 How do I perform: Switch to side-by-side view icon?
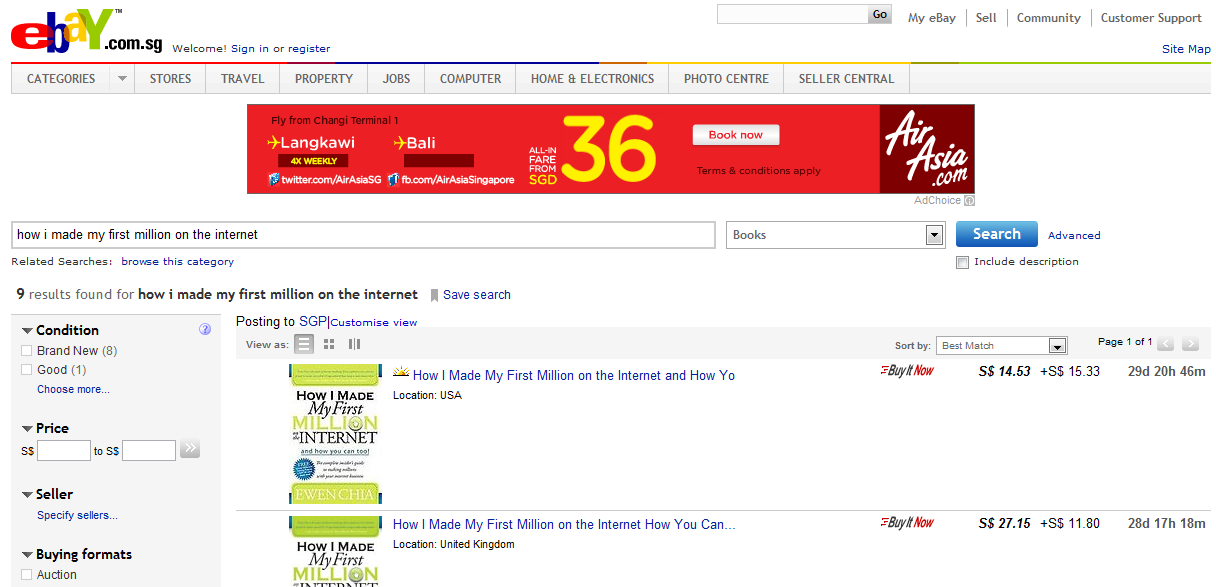354,344
